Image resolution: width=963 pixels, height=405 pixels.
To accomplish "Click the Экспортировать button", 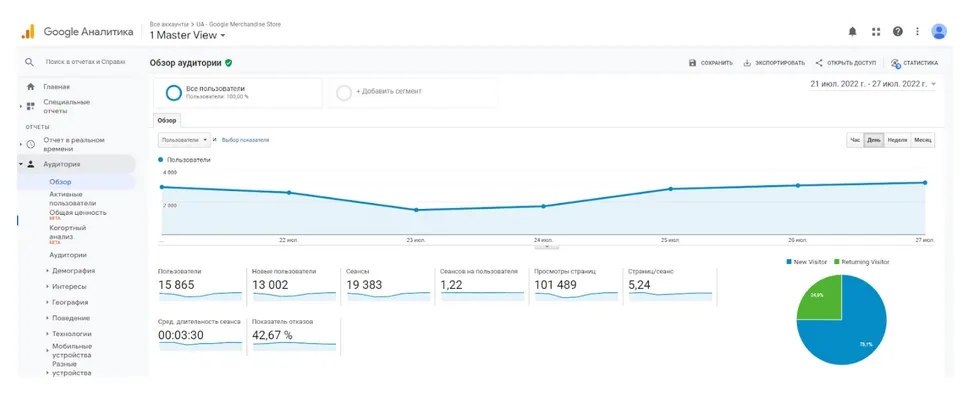I will coord(774,63).
